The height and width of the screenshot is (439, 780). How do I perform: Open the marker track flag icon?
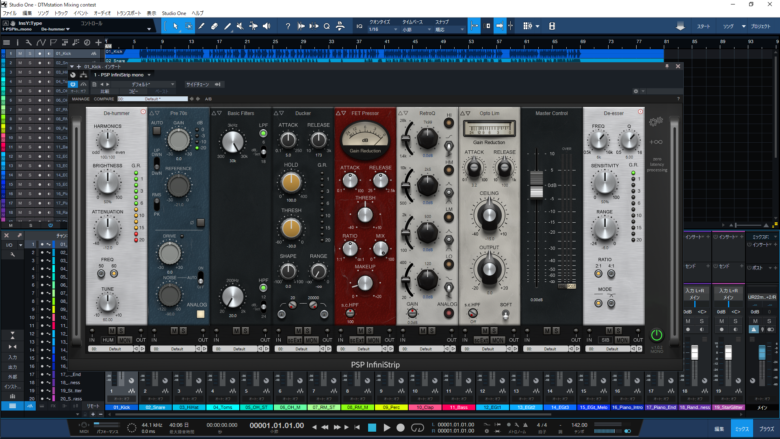[x=53, y=43]
